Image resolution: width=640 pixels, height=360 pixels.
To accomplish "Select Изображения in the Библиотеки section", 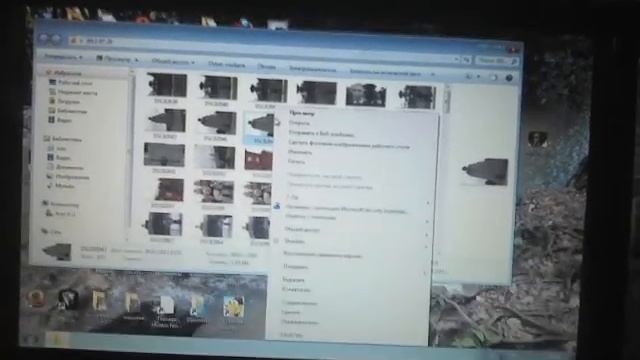I will click(x=68, y=177).
